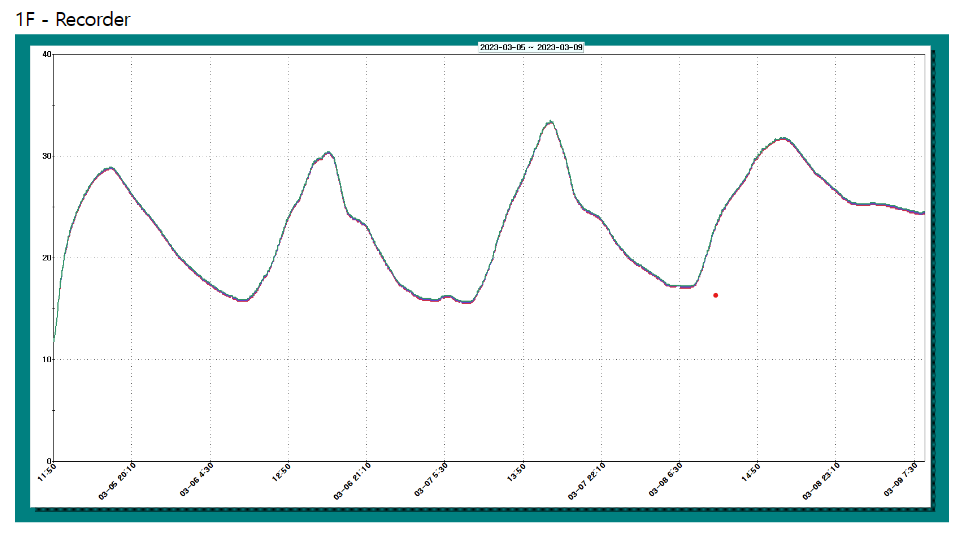
Task: Click the isolated red dot marker
Action: pyautogui.click(x=715, y=295)
